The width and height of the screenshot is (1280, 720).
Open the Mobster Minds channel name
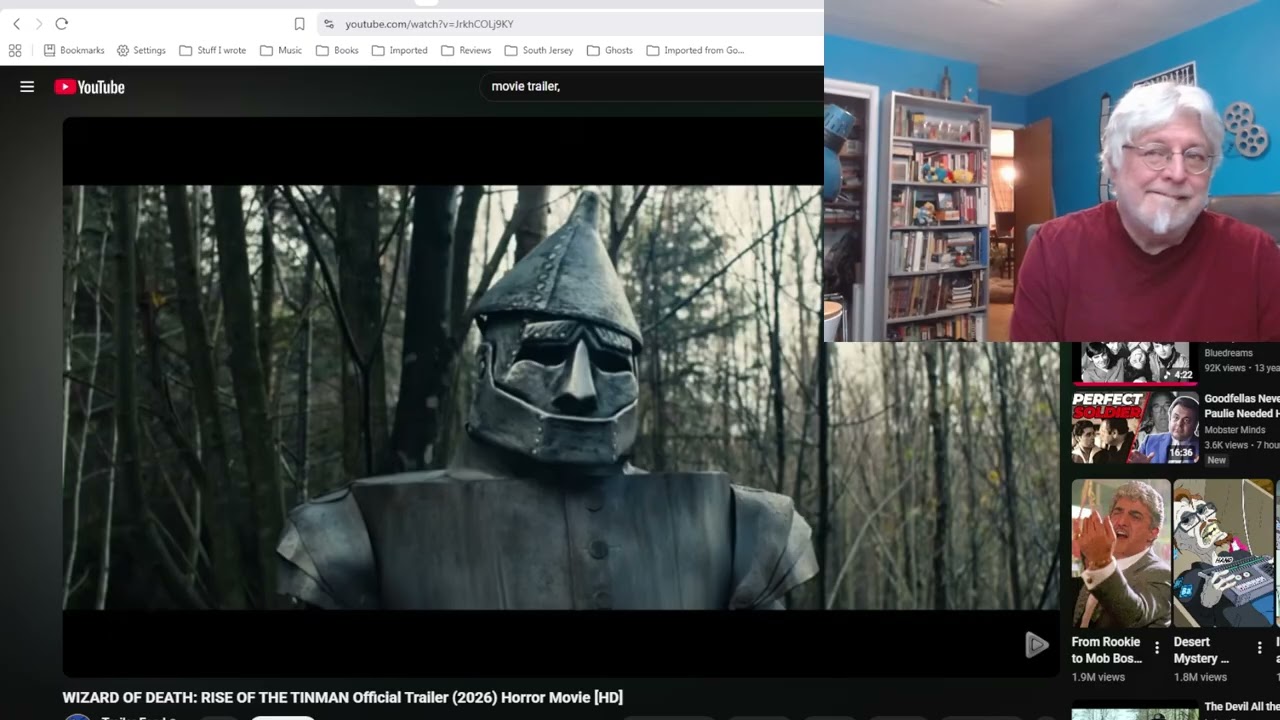pyautogui.click(x=1234, y=430)
